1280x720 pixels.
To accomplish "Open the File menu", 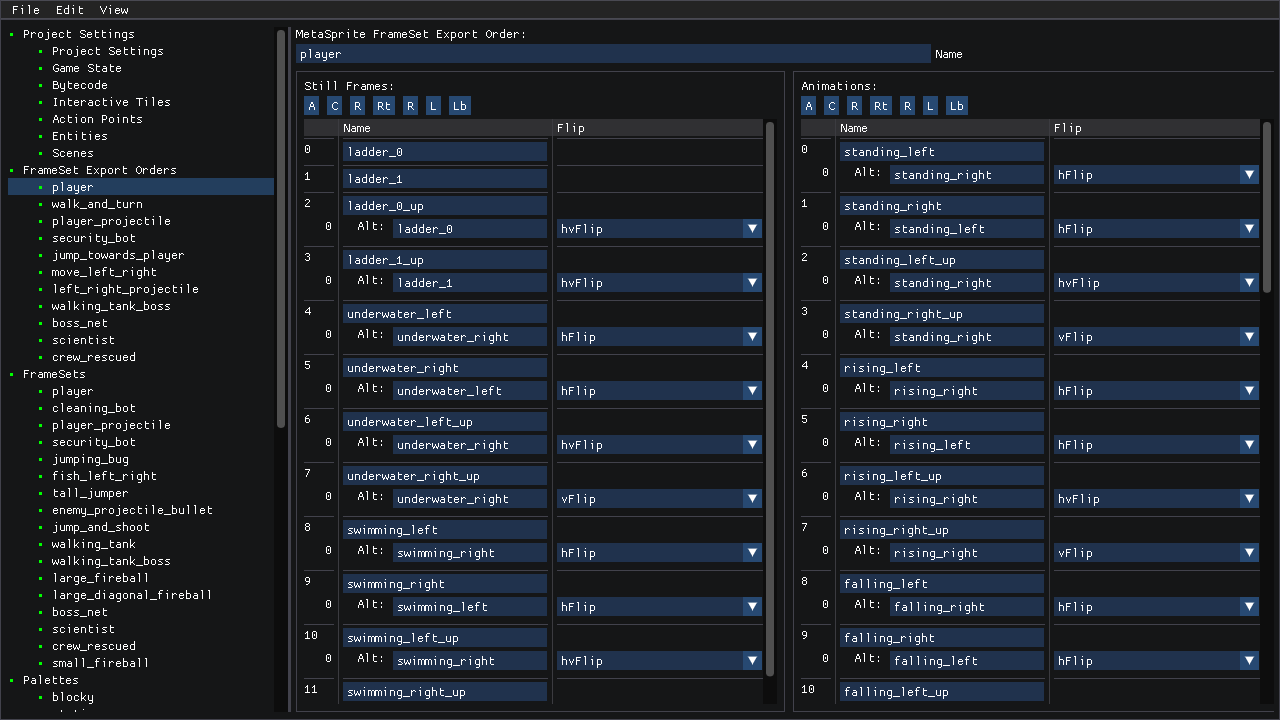I will tap(26, 10).
